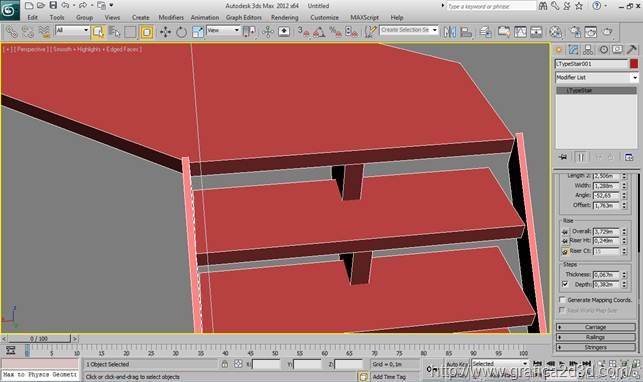This screenshot has height=382, width=643.
Task: Toggle the Window/Crossing selection icon
Action: tap(147, 32)
